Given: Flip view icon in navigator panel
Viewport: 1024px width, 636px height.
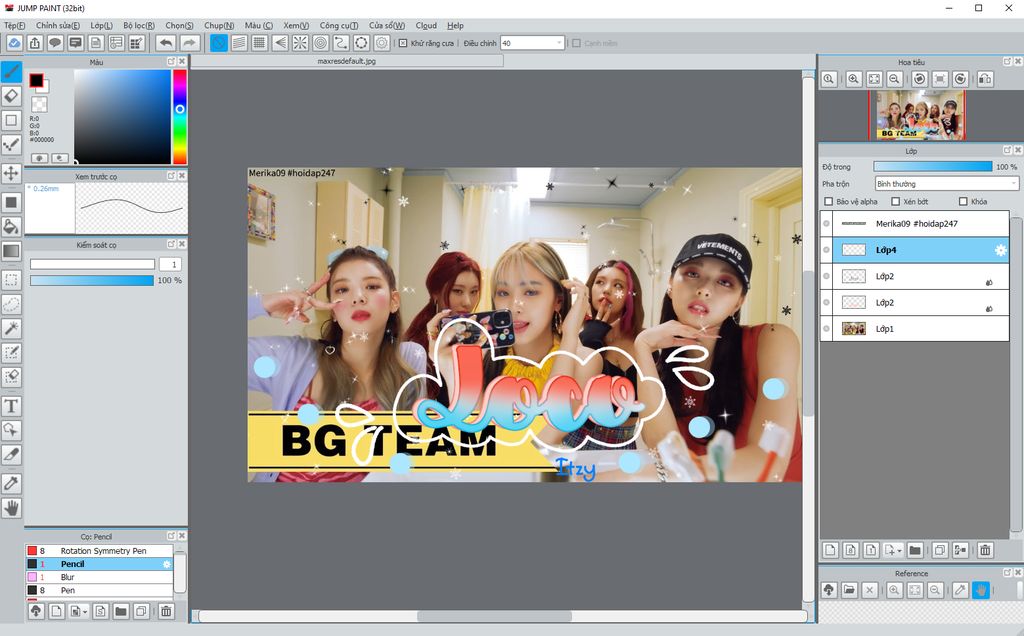Looking at the screenshot, I should click(984, 79).
